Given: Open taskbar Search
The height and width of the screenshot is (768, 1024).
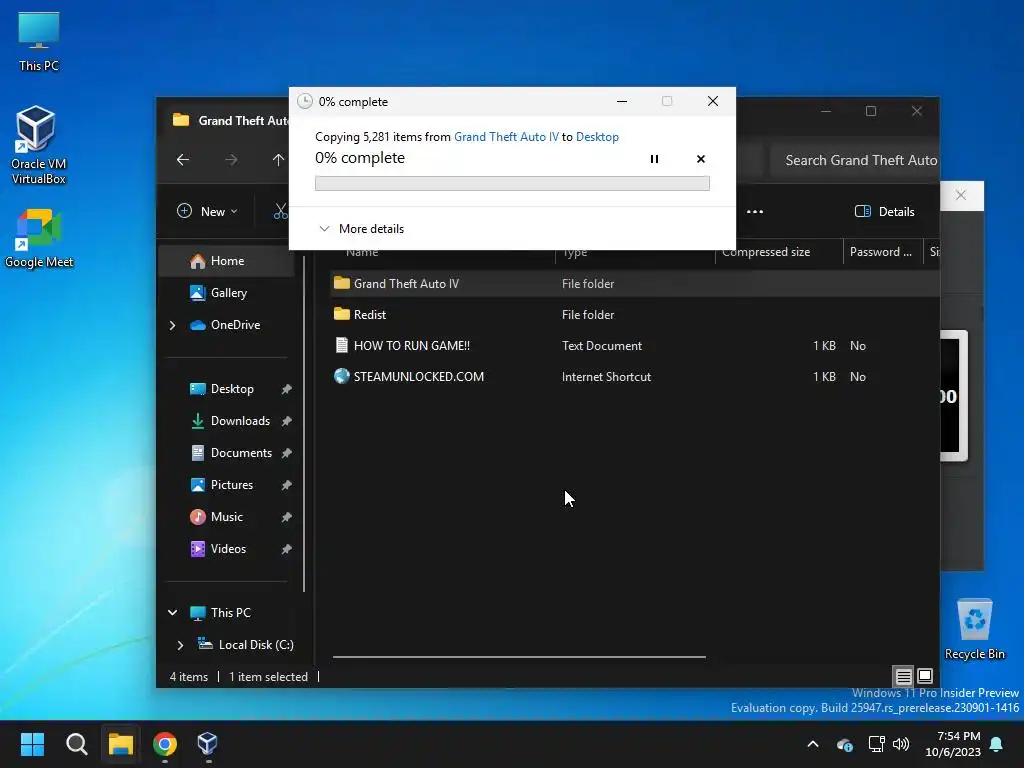Looking at the screenshot, I should [x=76, y=744].
